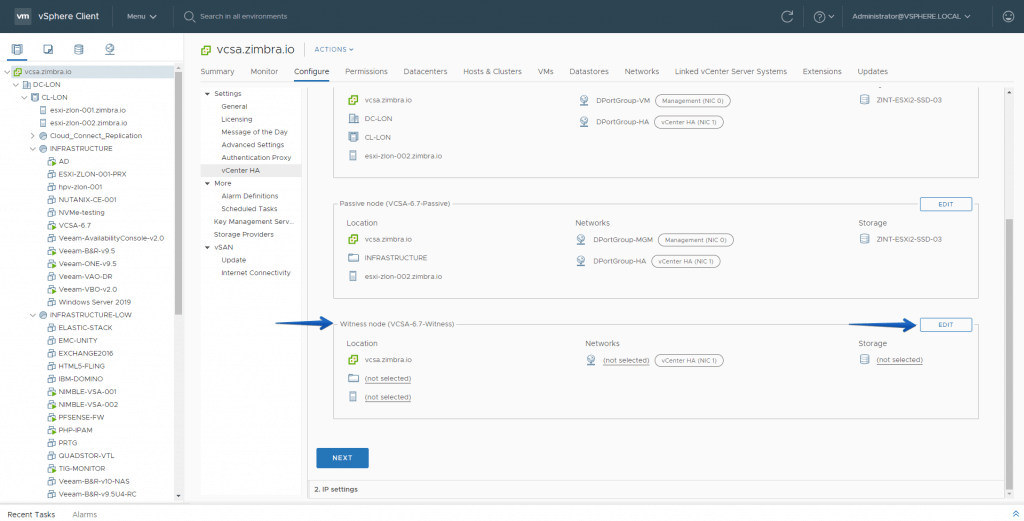
Task: Click EDIT for the Passive node
Action: (x=946, y=204)
